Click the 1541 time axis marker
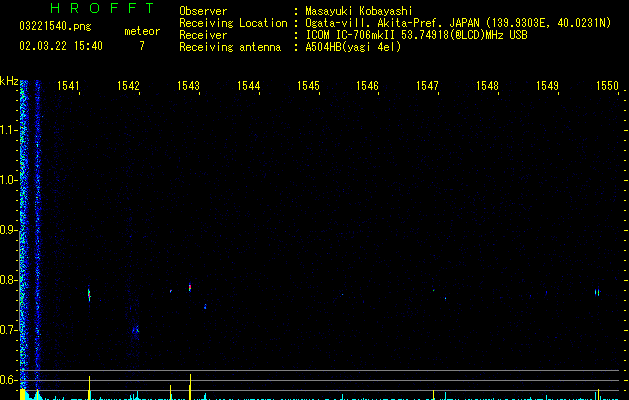The width and height of the screenshot is (629, 400). (69, 86)
